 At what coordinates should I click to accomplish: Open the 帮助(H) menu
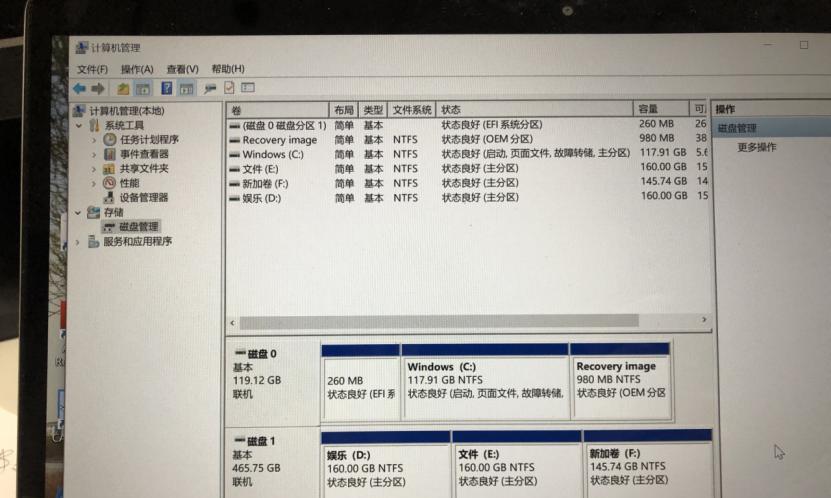coord(228,68)
